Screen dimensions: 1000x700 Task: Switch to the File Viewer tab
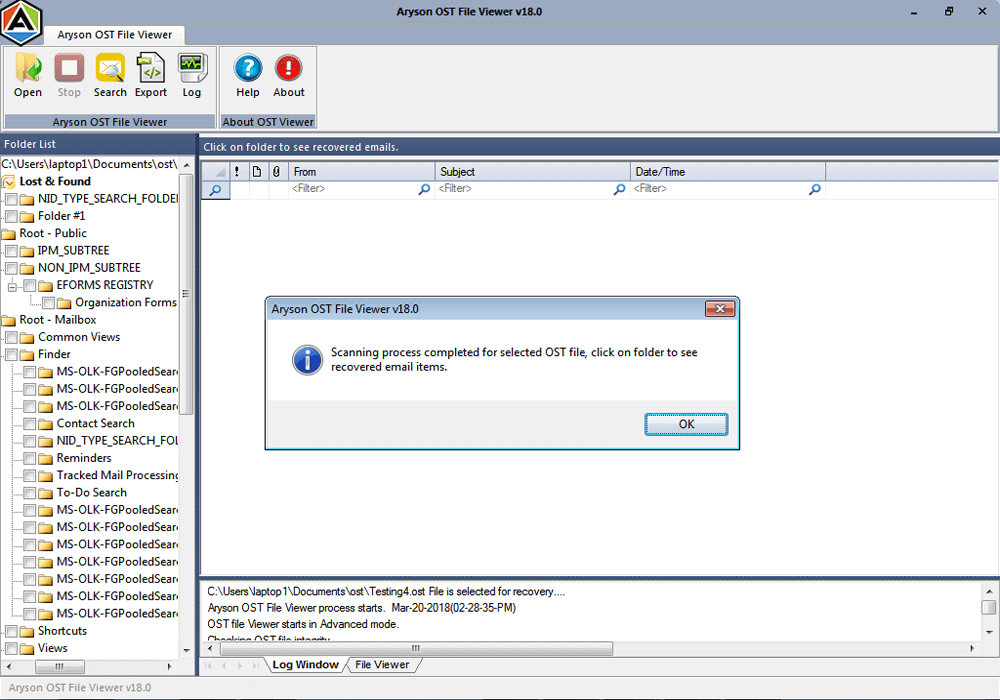click(x=382, y=665)
